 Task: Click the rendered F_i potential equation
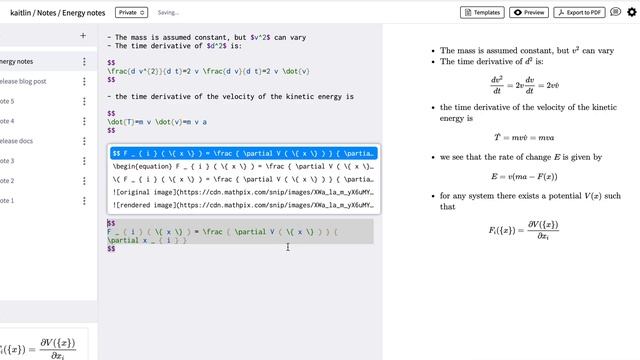tap(524, 230)
